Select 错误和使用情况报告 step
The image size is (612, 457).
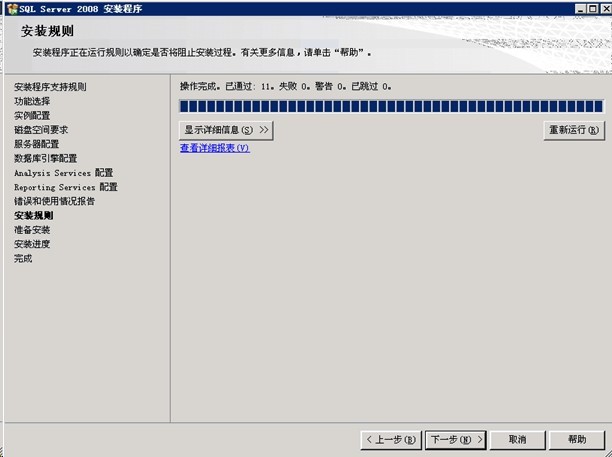tap(55, 201)
